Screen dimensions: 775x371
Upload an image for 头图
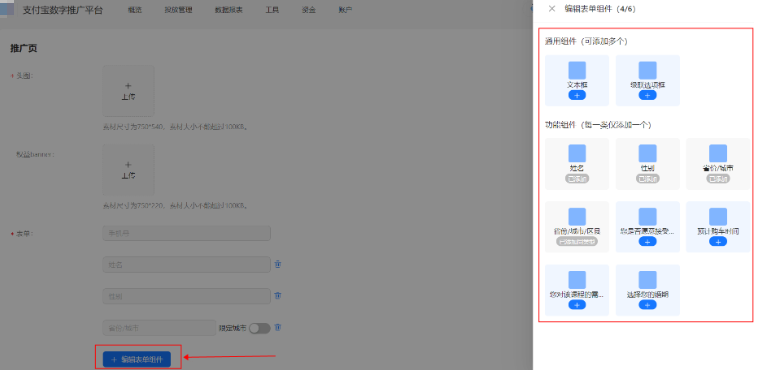click(128, 91)
